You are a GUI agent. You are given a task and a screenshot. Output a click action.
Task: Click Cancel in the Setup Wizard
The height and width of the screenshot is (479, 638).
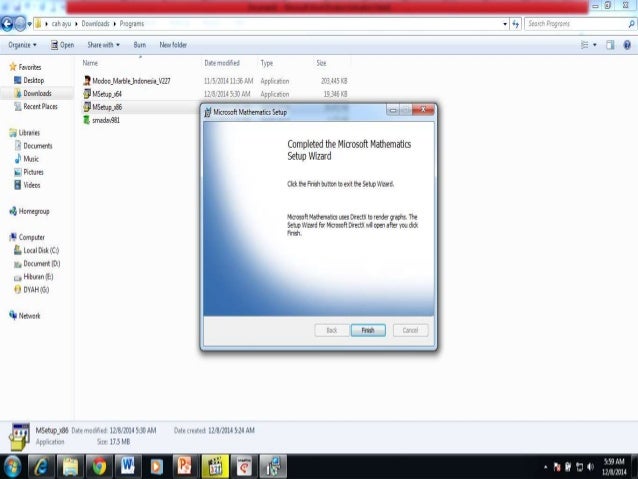tap(410, 330)
